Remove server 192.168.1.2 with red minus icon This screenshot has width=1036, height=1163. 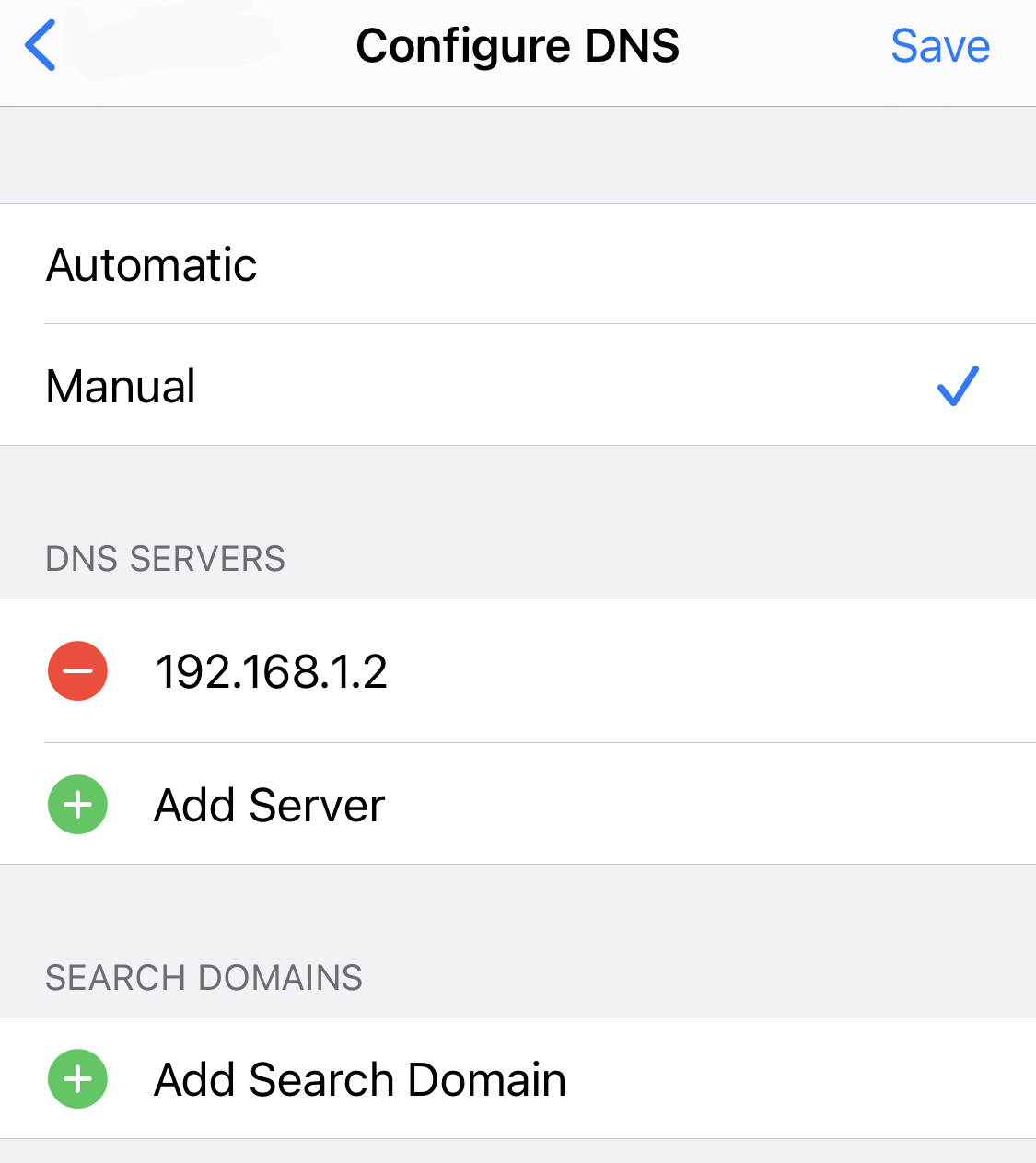click(x=78, y=671)
